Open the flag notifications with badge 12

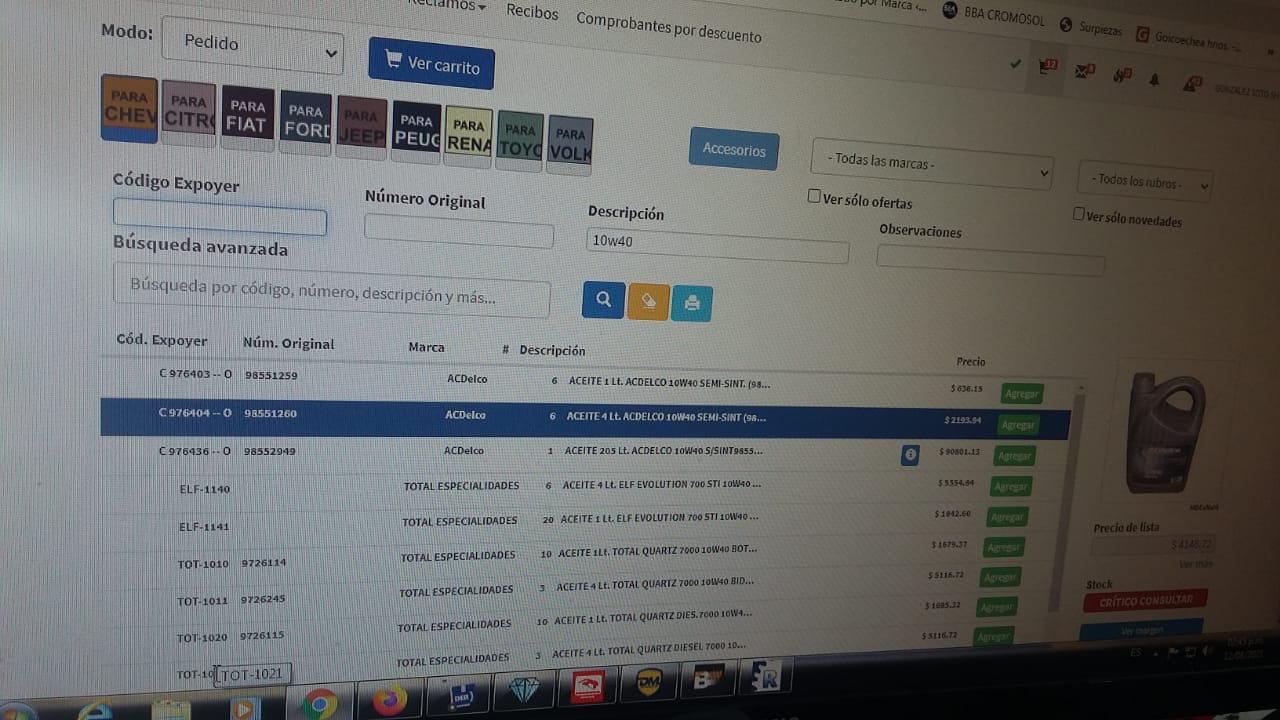tap(1048, 68)
